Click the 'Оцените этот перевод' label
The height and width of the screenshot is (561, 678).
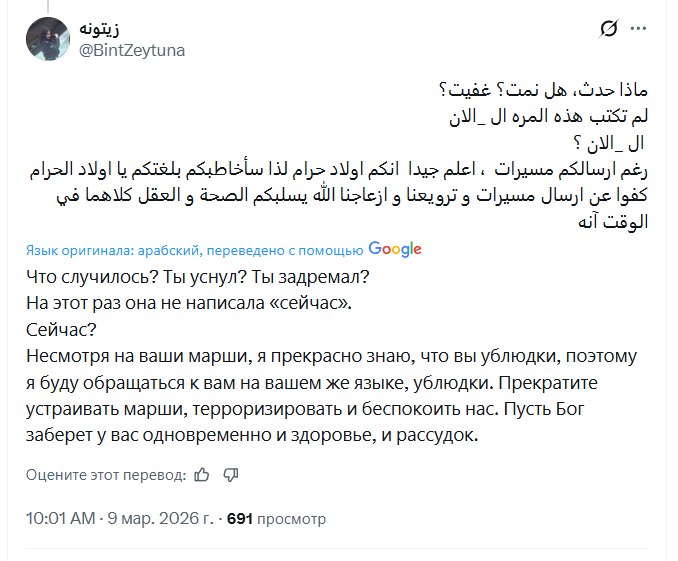click(x=106, y=474)
